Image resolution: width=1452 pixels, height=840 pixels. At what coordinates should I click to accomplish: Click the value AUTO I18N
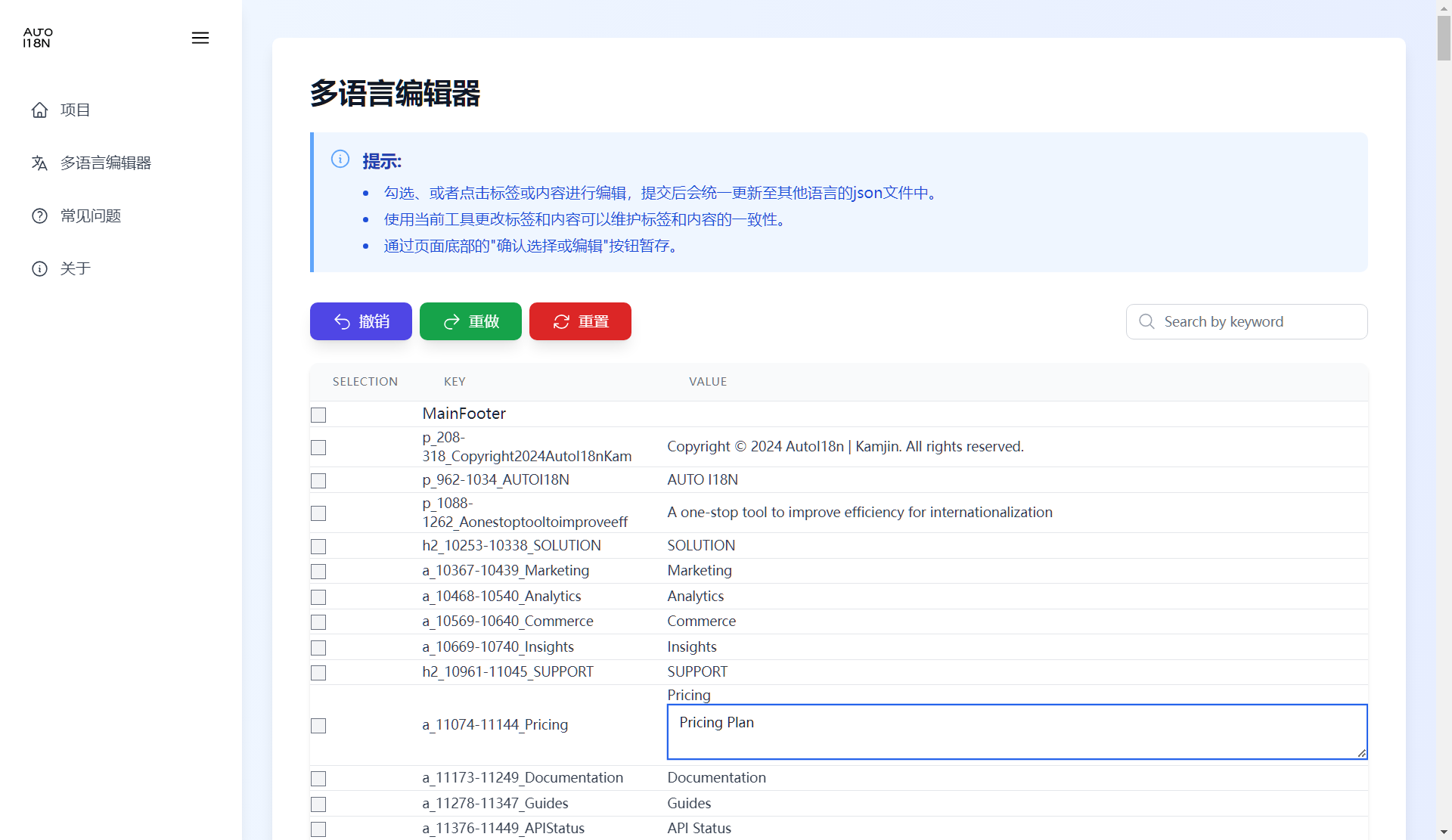pos(703,480)
